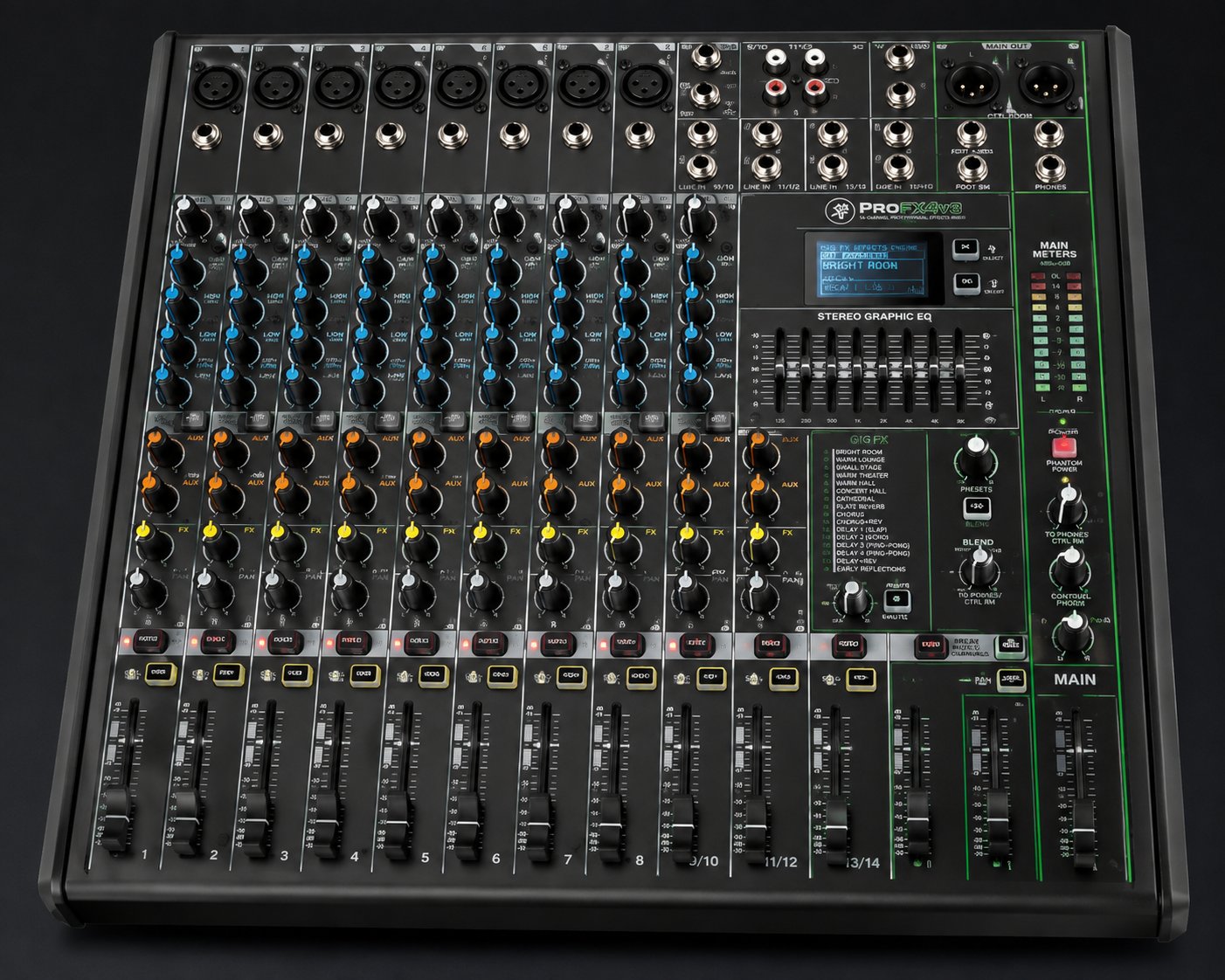Adjust the MAIN output fader
Screen dimensions: 1225x980
point(1083,832)
